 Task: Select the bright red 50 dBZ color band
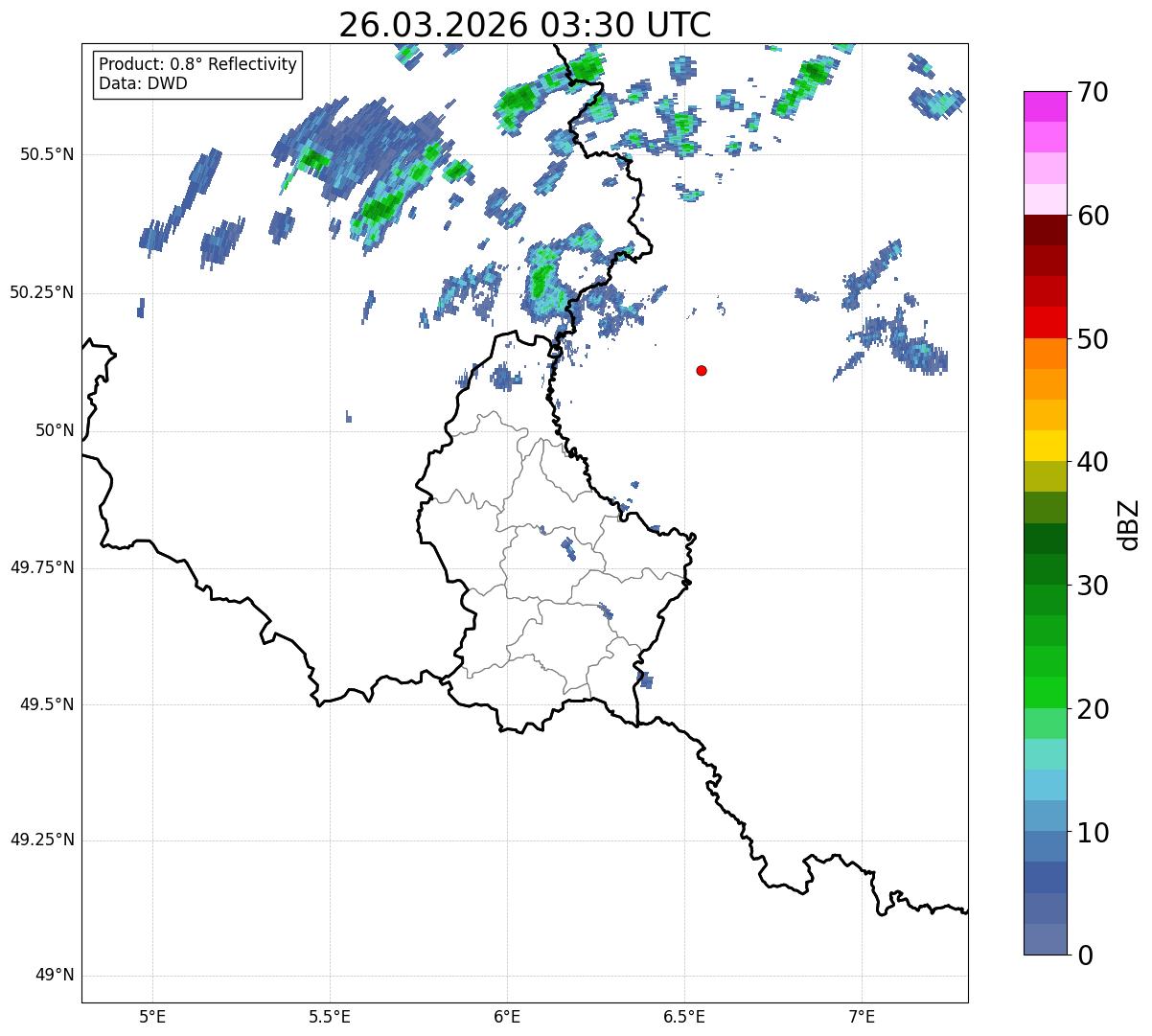[1046, 323]
